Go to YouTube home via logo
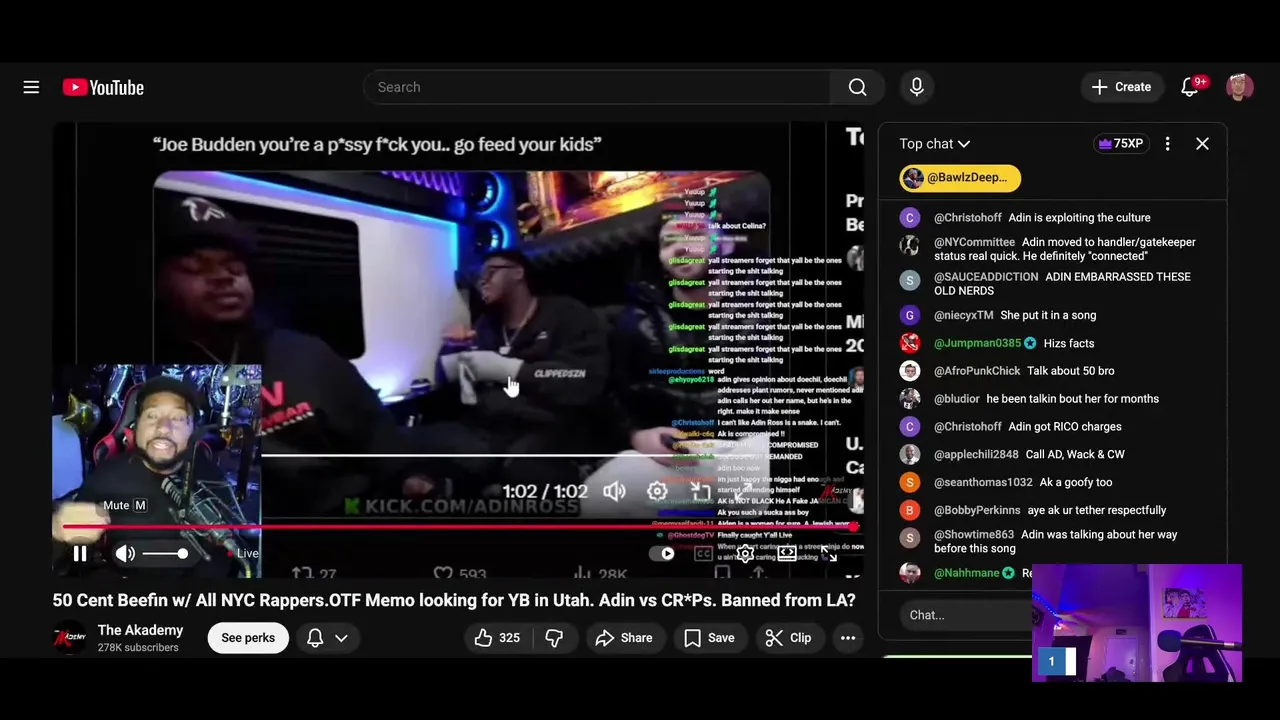Image resolution: width=1280 pixels, height=720 pixels. (103, 87)
